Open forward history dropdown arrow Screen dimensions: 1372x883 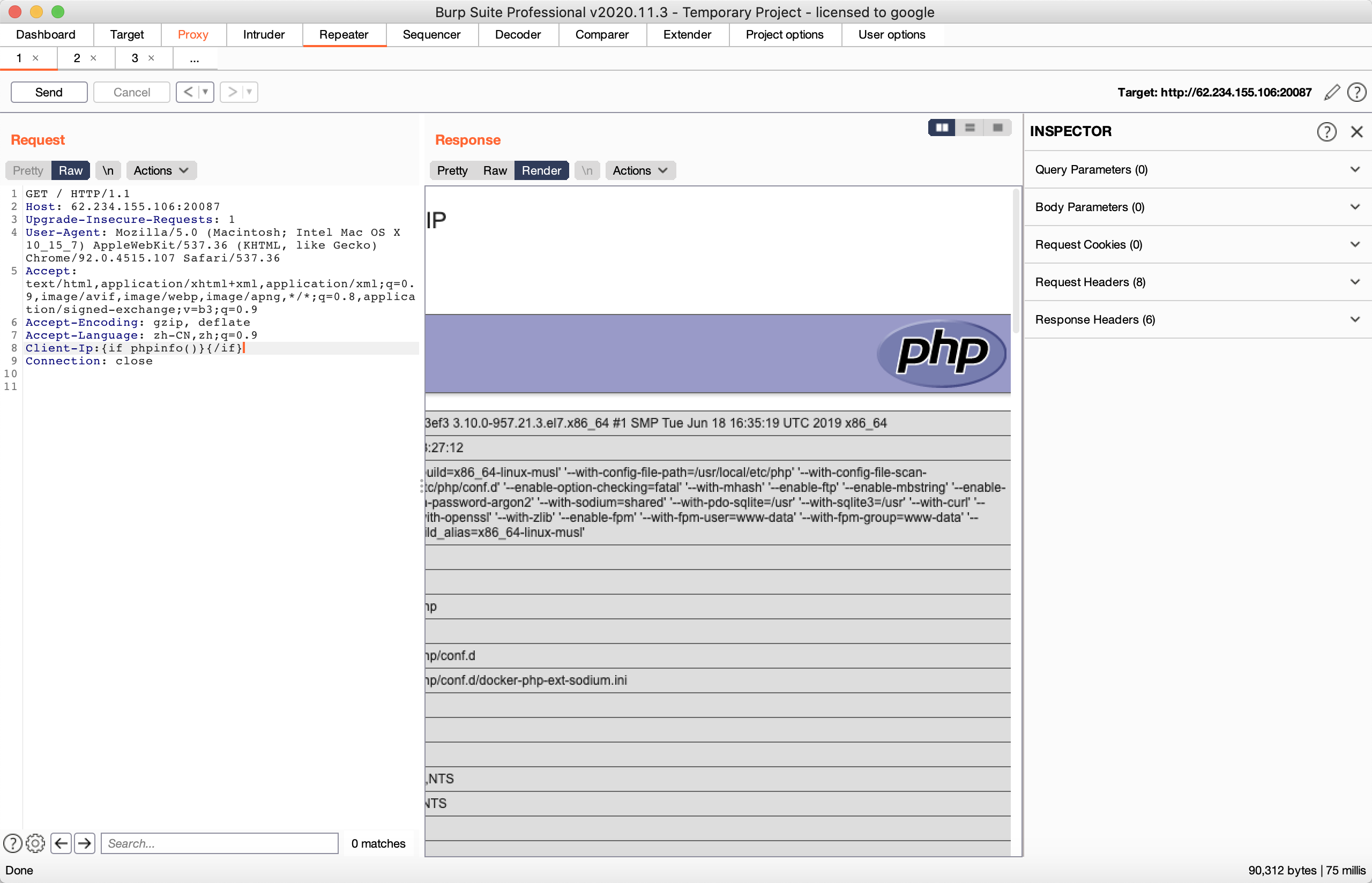tap(249, 92)
